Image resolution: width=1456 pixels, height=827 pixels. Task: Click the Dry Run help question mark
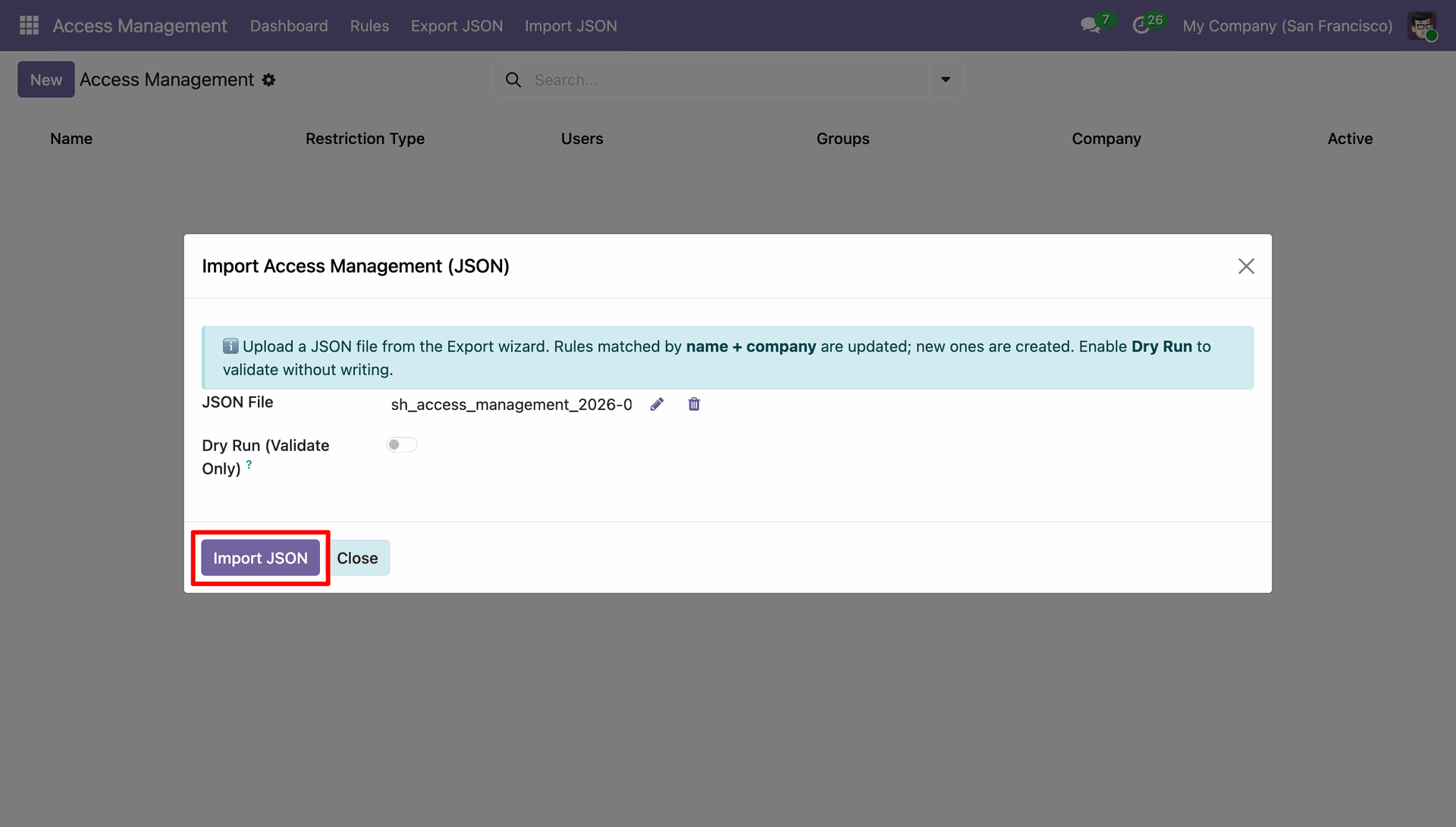point(249,464)
